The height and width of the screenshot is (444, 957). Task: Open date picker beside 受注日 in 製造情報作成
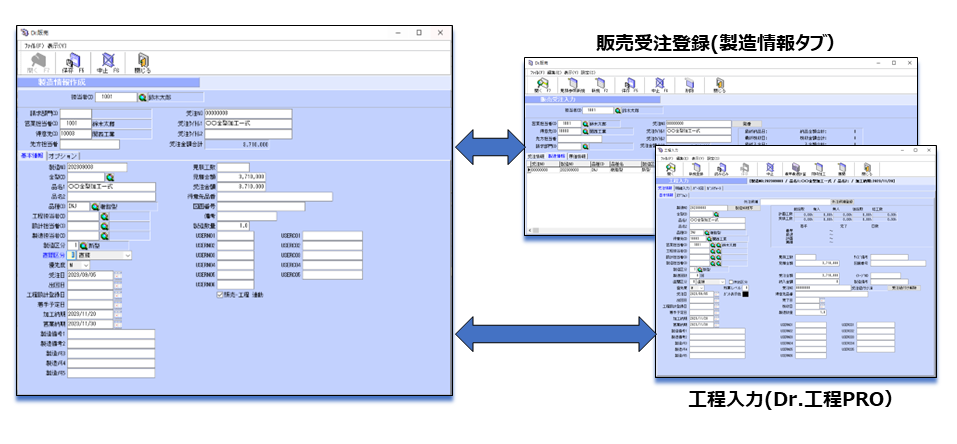point(118,275)
